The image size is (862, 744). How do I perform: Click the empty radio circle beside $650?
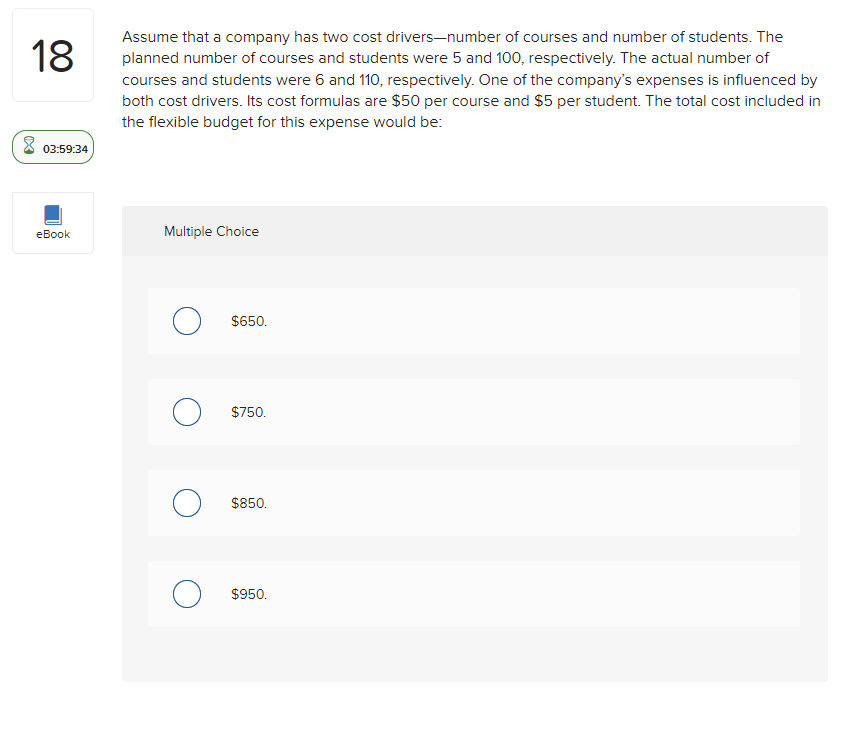(x=187, y=321)
